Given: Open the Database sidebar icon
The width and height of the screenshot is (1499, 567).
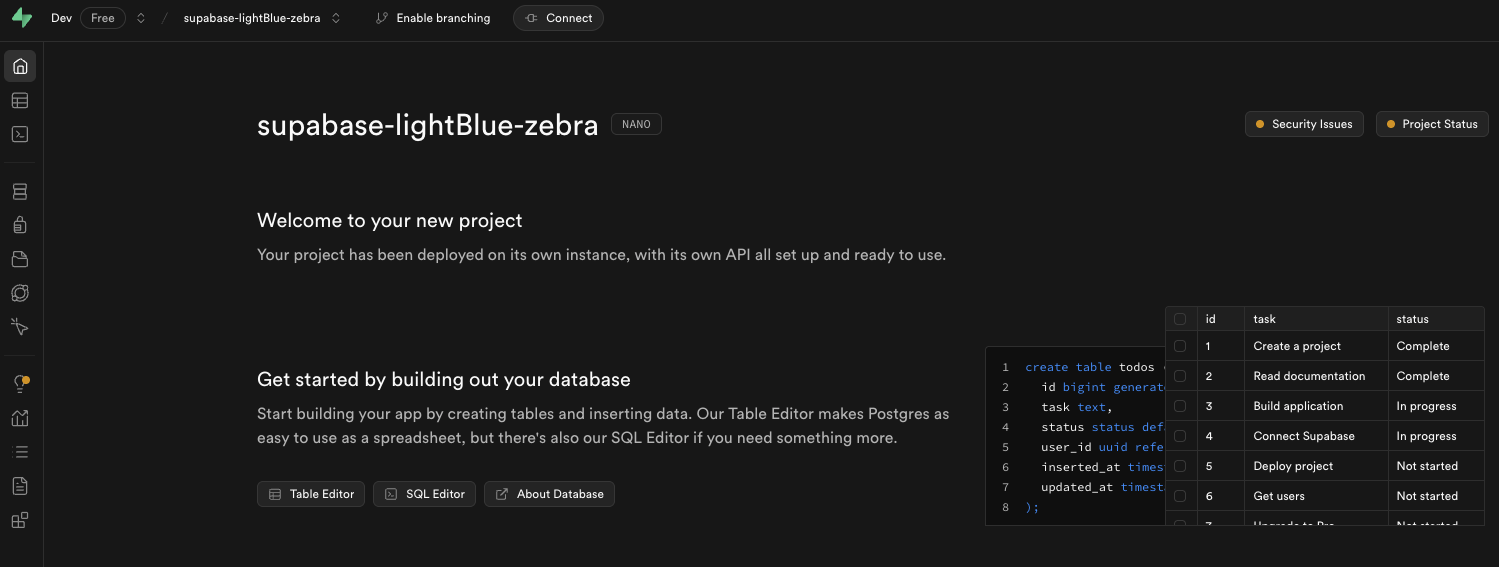Looking at the screenshot, I should [20, 191].
